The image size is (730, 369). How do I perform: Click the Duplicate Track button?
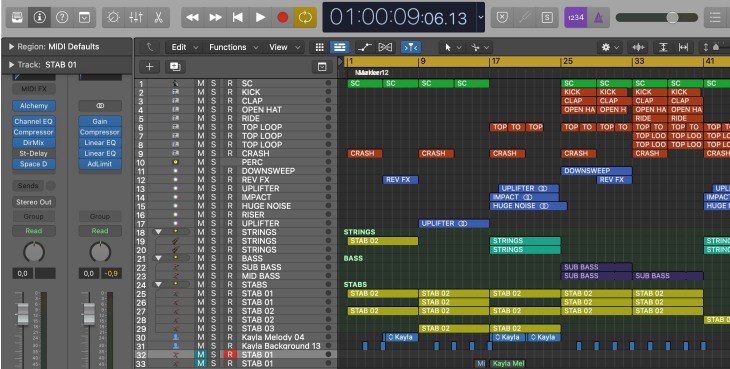[175, 67]
